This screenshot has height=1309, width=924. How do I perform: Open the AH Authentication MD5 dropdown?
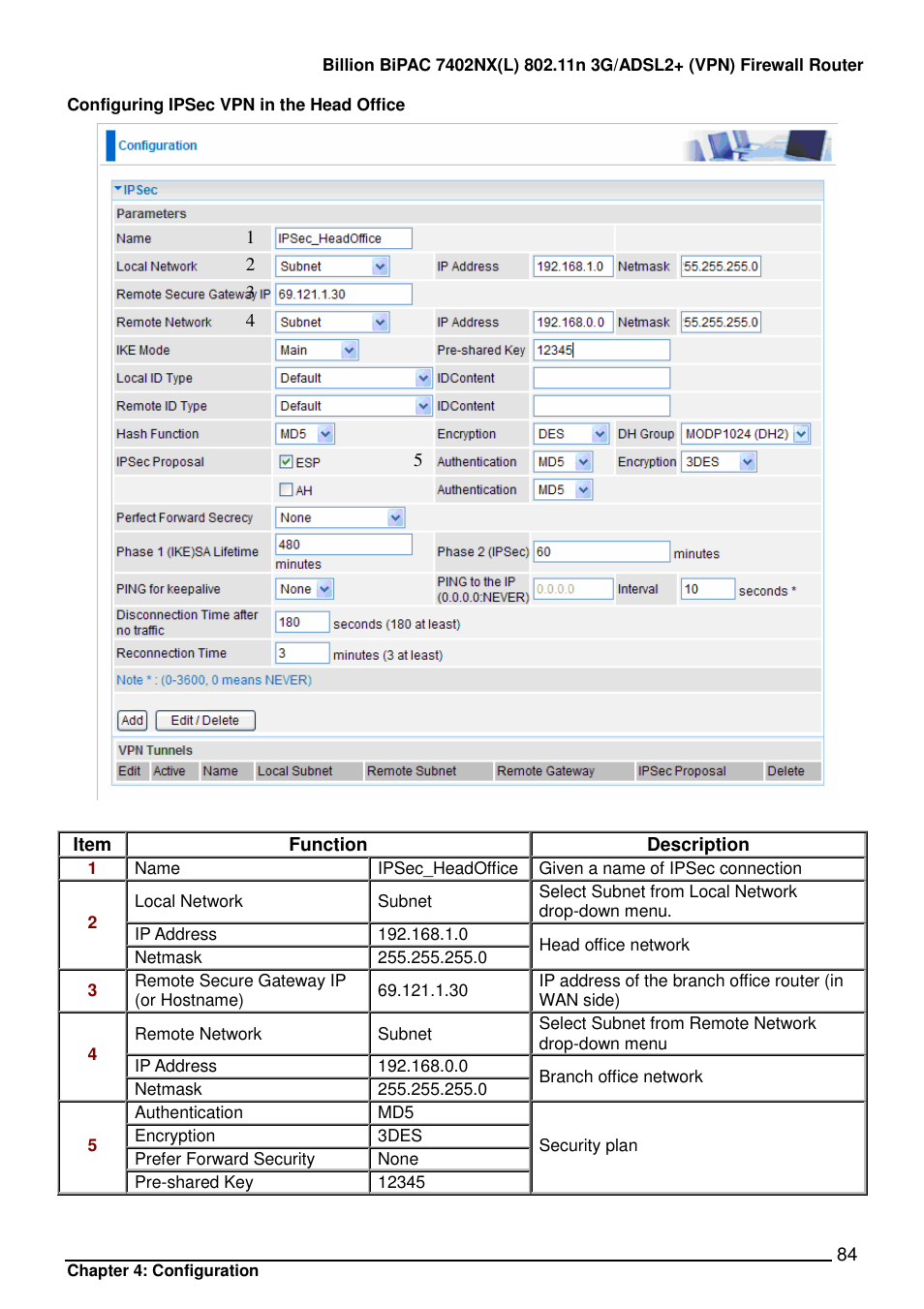pos(563,490)
